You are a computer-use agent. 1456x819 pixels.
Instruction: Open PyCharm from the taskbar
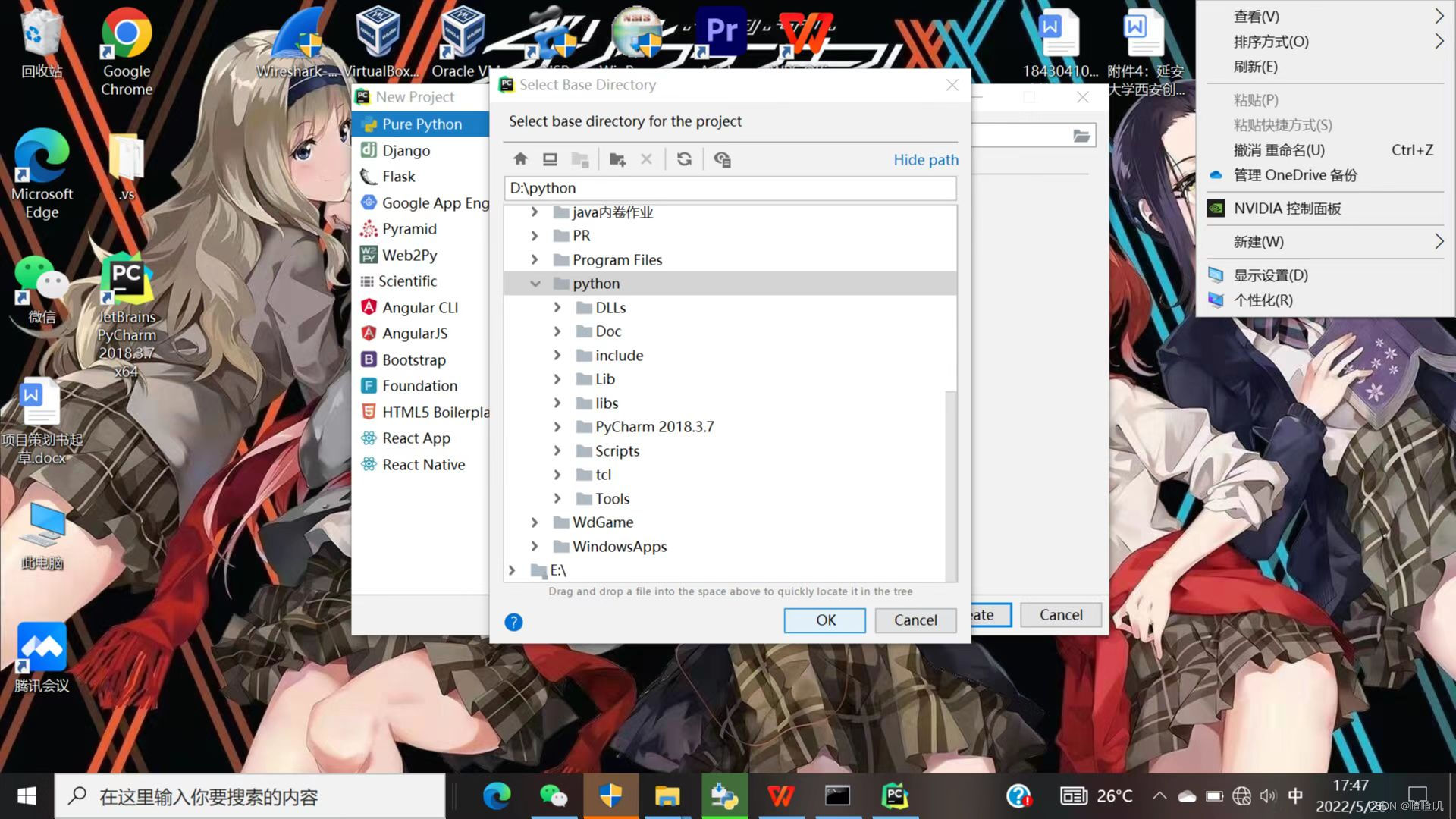[895, 796]
